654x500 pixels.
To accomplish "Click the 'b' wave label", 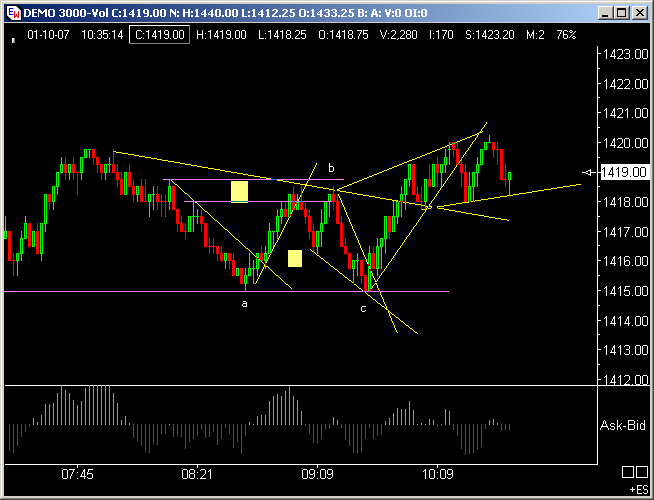I will 331,168.
